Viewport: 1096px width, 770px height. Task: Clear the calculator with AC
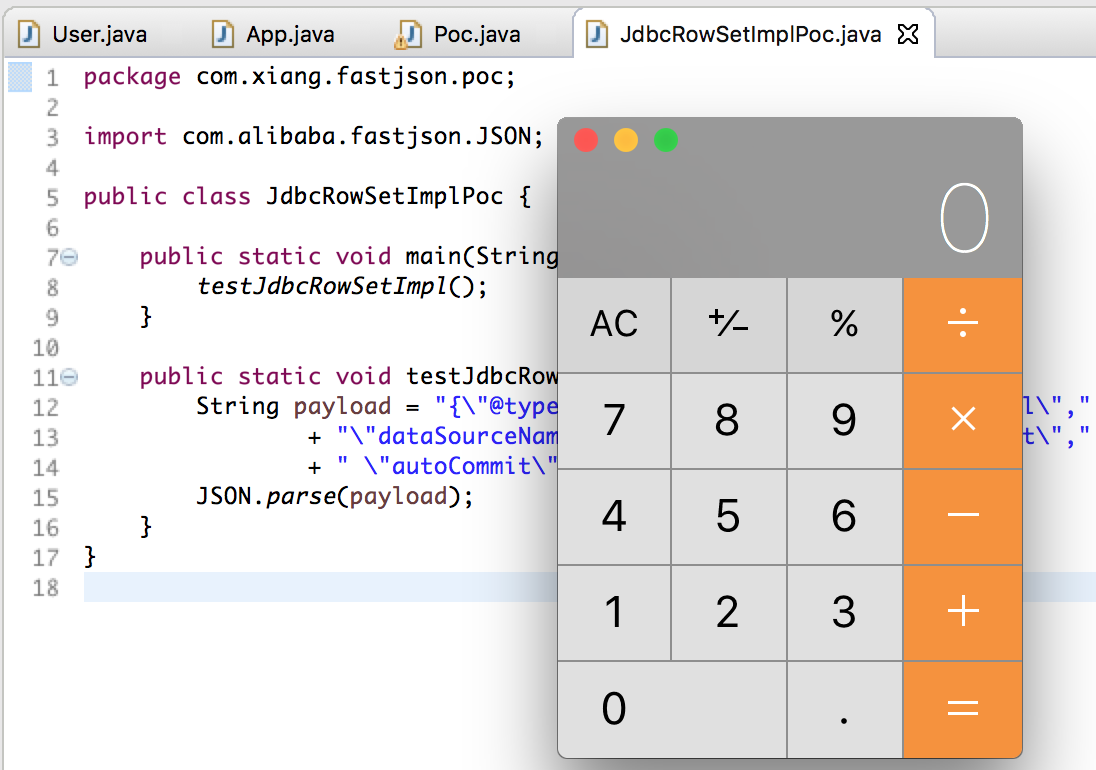(614, 324)
